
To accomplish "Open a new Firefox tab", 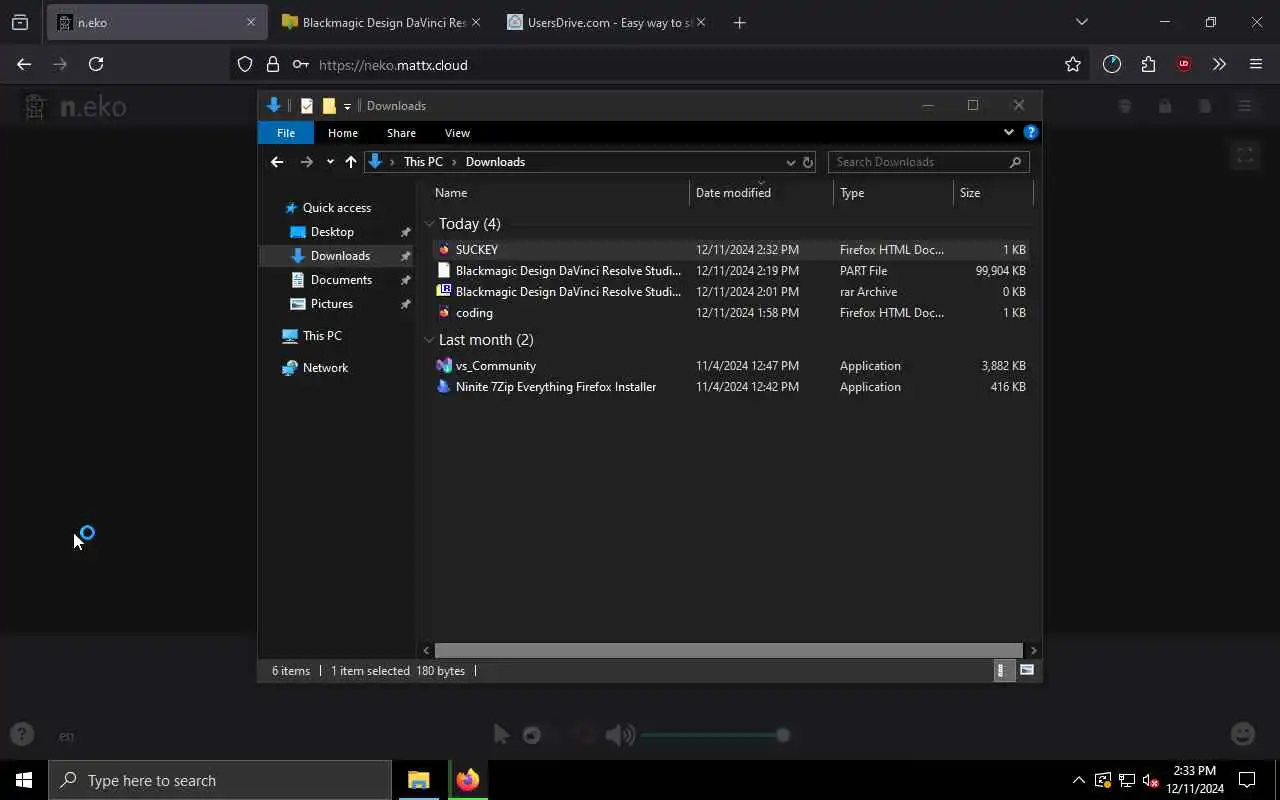I will tap(740, 22).
